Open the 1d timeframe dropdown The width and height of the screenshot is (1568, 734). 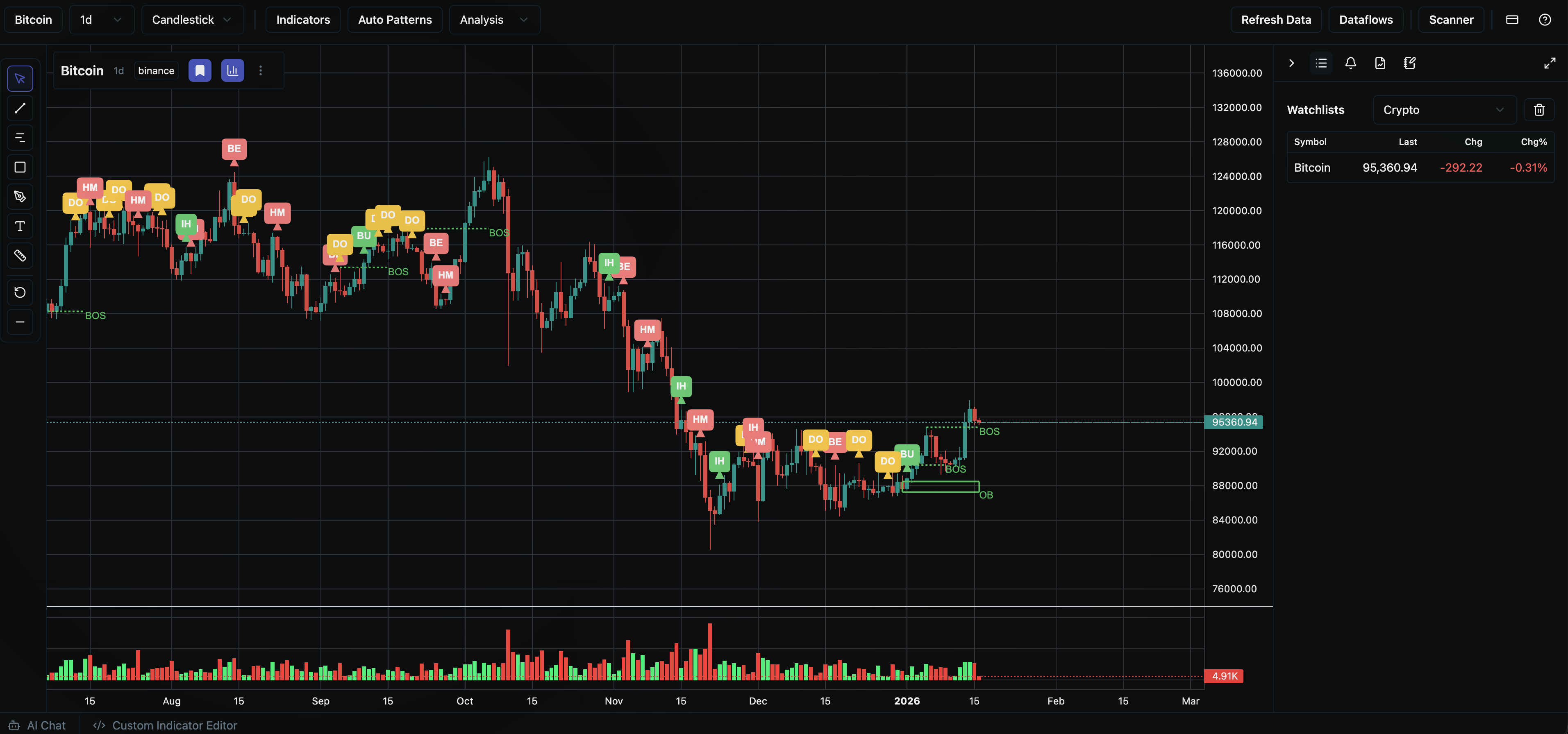[x=101, y=20]
